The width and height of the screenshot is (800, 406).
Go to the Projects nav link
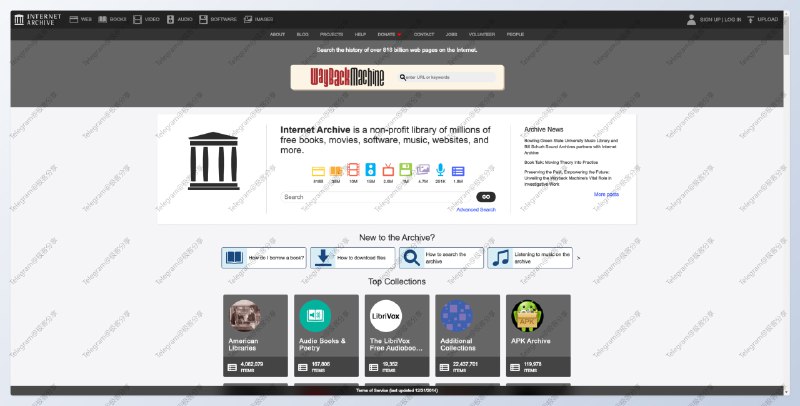331,34
